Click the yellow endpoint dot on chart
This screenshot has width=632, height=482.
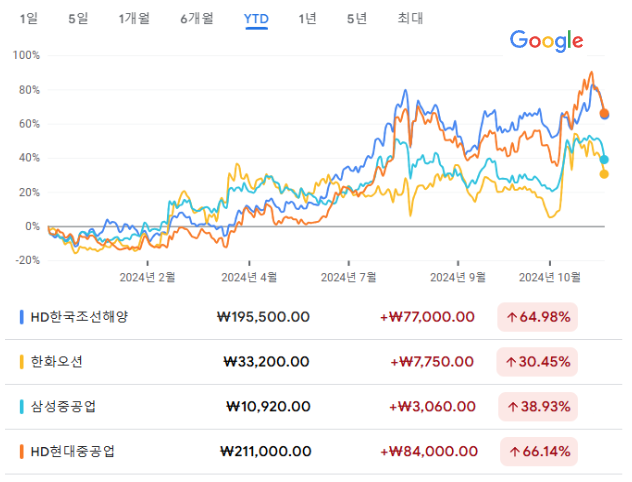click(x=604, y=174)
